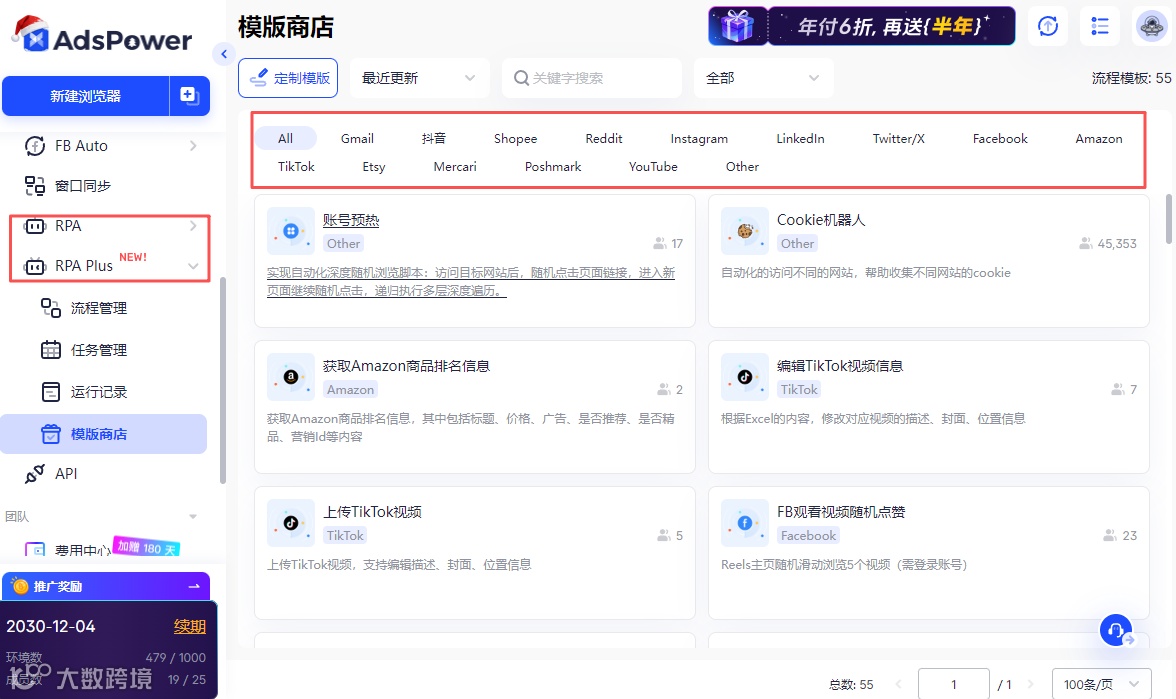The width and height of the screenshot is (1176, 699).
Task: Click the 新建浏览器 button
Action: (x=86, y=95)
